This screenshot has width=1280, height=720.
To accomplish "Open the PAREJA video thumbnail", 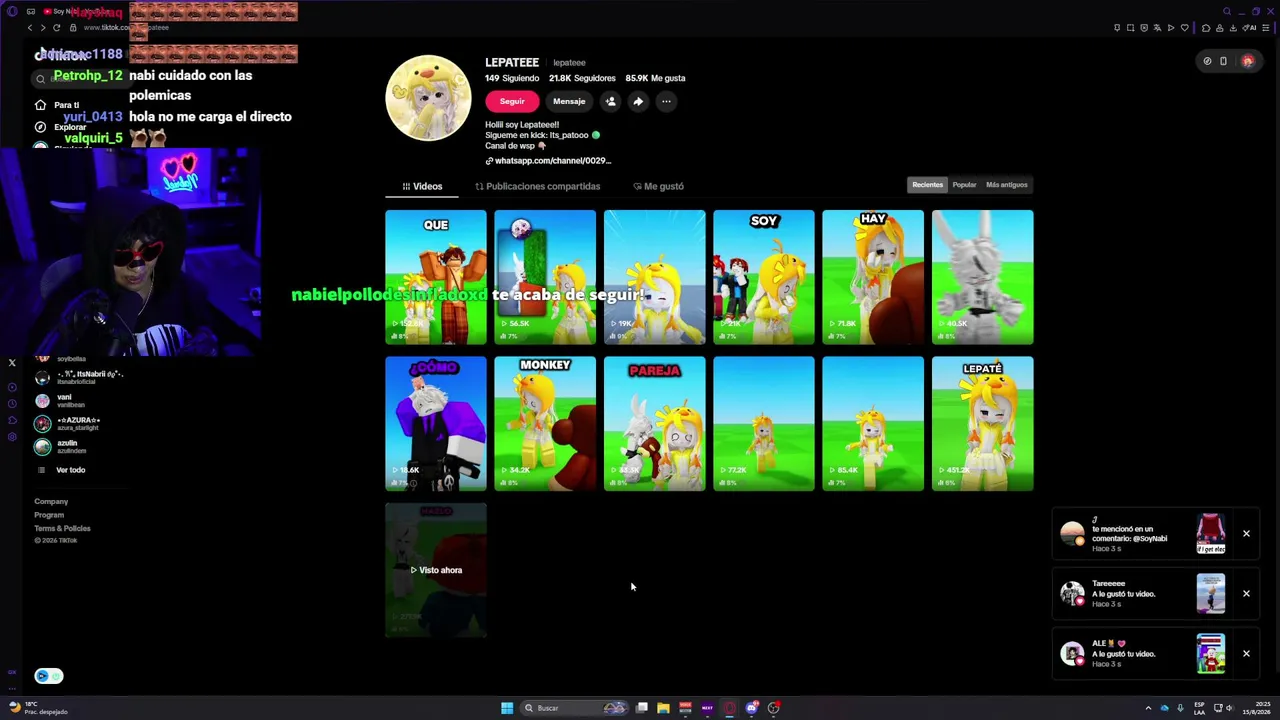I will [x=655, y=424].
